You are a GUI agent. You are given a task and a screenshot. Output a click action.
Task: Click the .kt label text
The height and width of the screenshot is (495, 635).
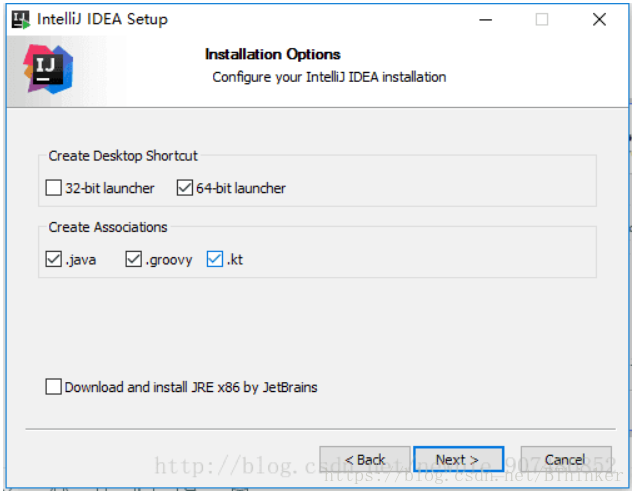click(x=235, y=259)
